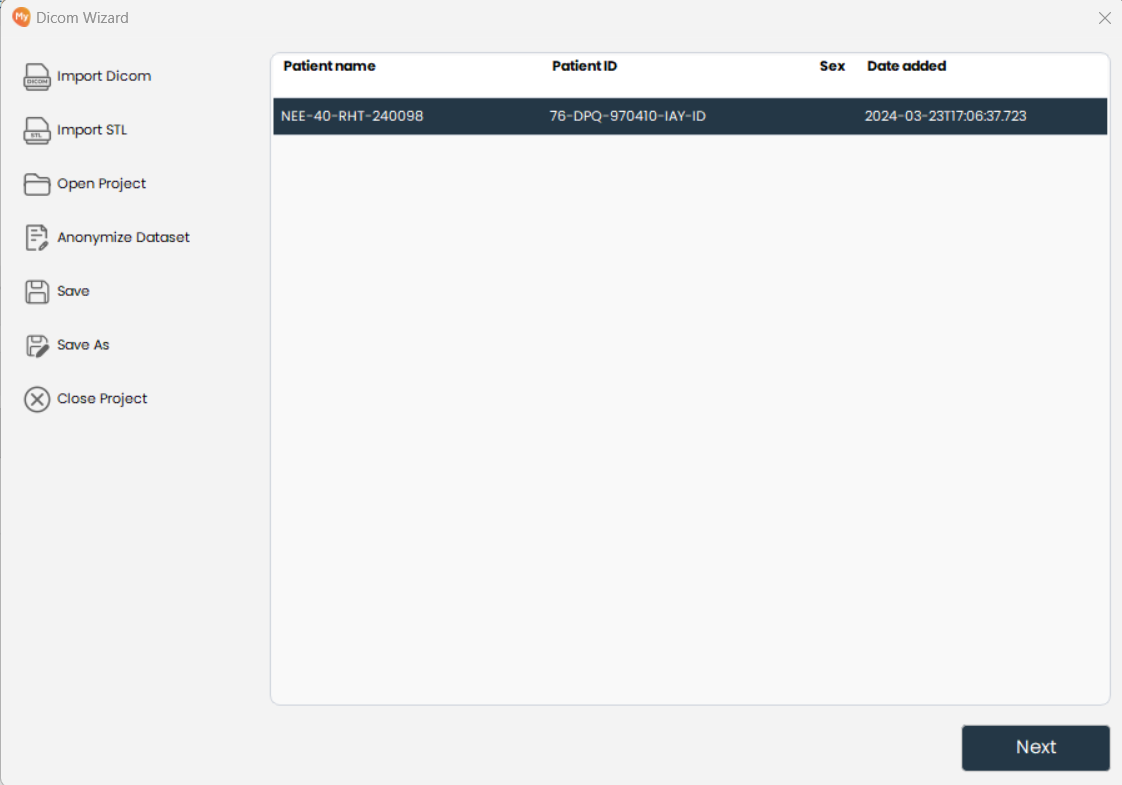The image size is (1122, 785).
Task: Click the Sex column header
Action: 832,66
